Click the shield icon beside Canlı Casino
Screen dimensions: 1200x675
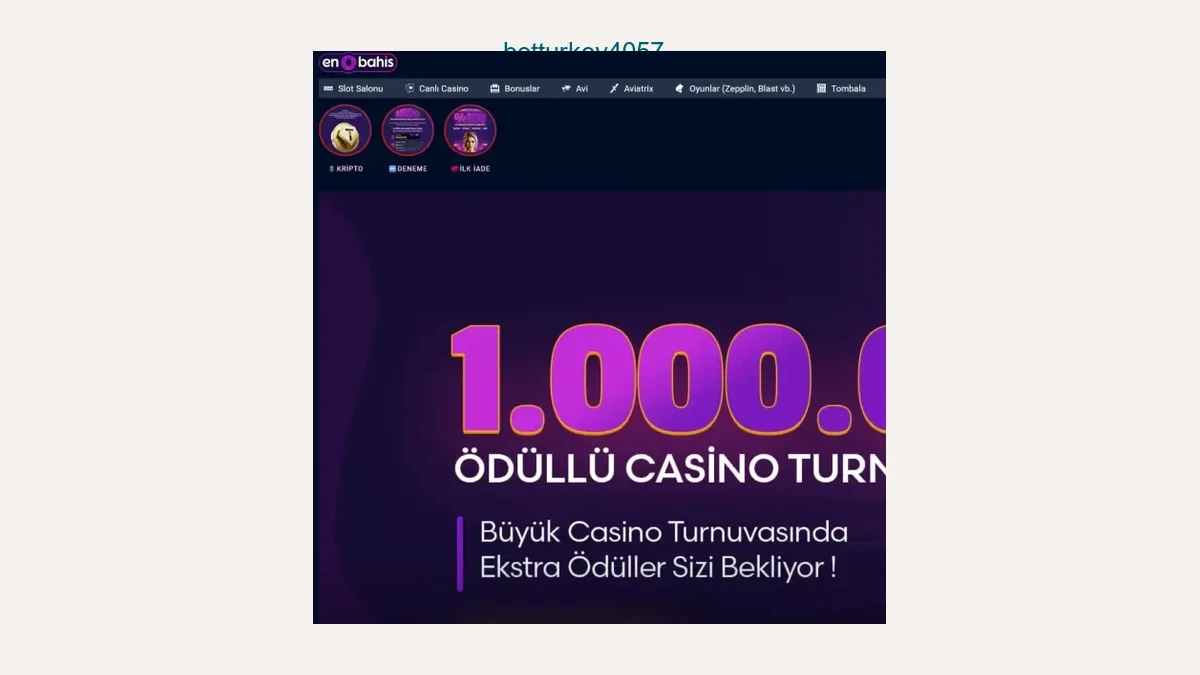coord(409,89)
